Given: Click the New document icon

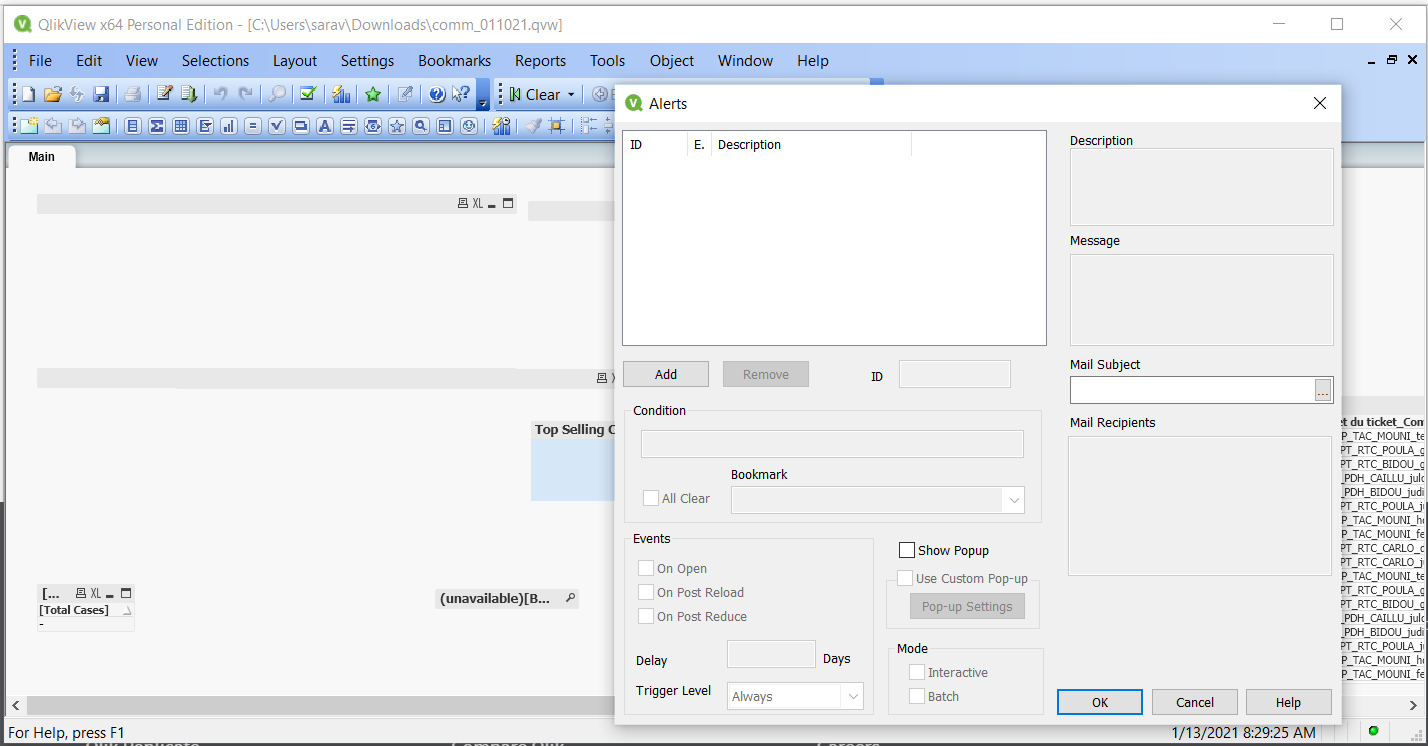Looking at the screenshot, I should (29, 94).
